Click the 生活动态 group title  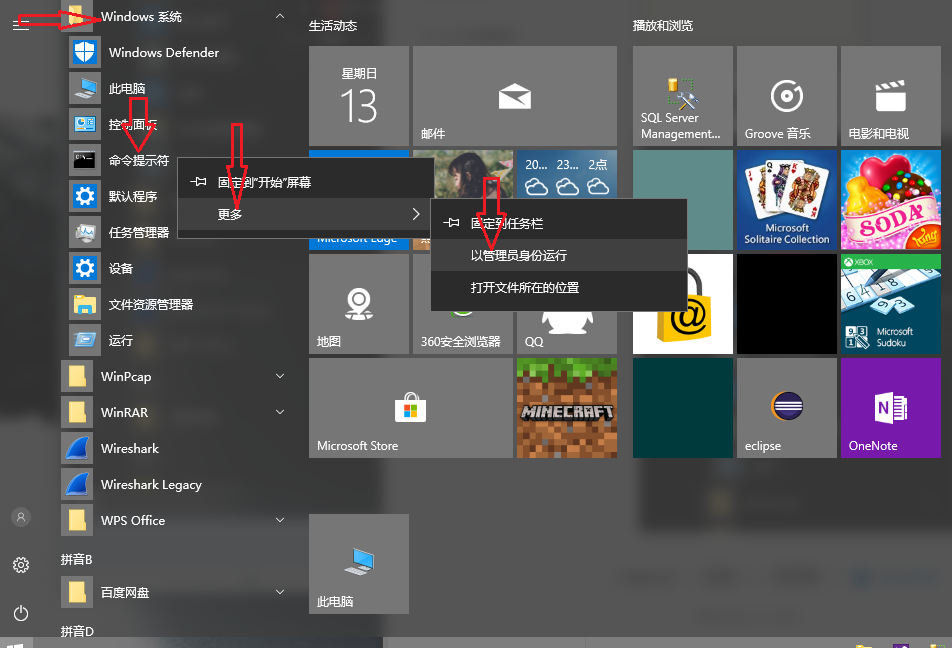[333, 26]
